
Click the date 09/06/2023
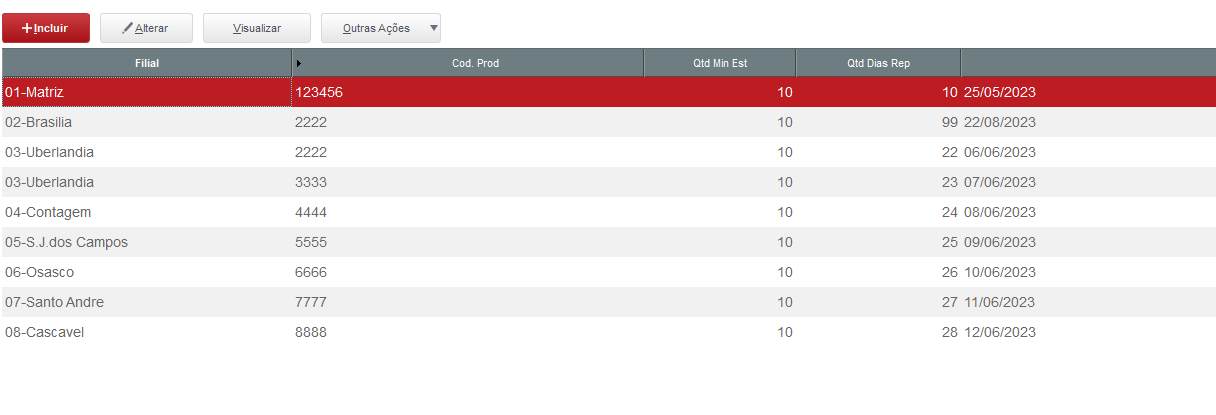[1000, 242]
